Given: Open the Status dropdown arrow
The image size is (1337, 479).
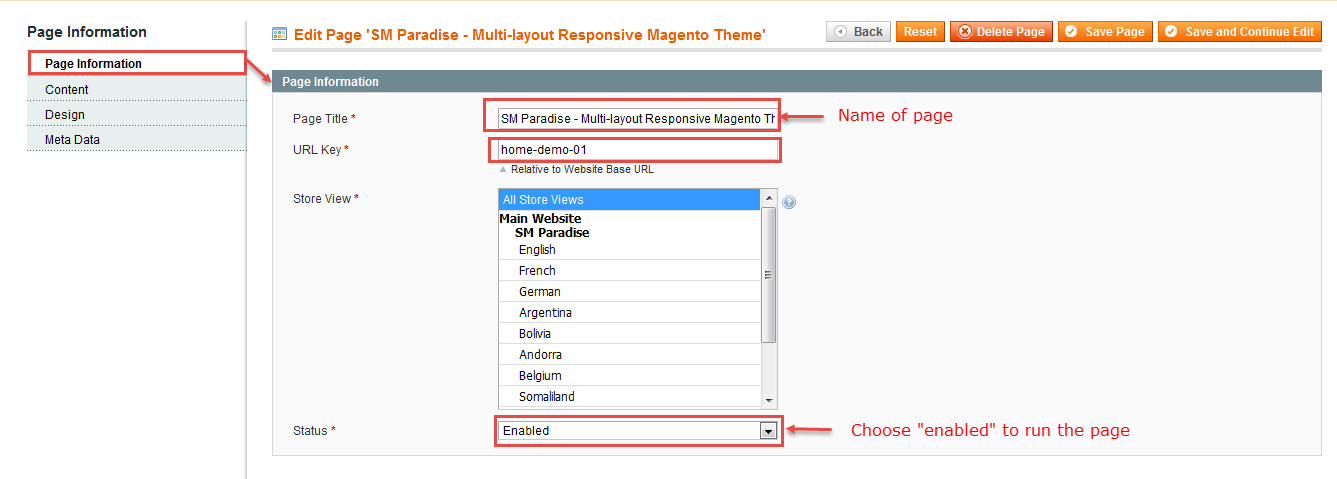Looking at the screenshot, I should [768, 431].
